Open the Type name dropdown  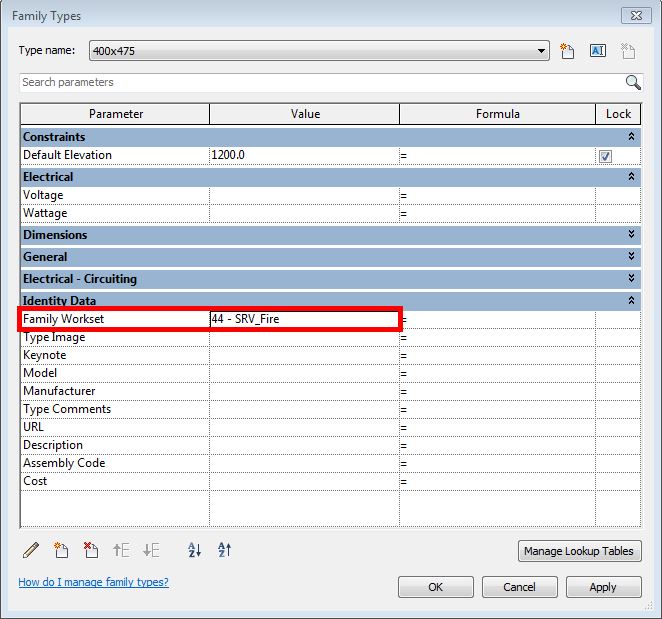coord(541,51)
